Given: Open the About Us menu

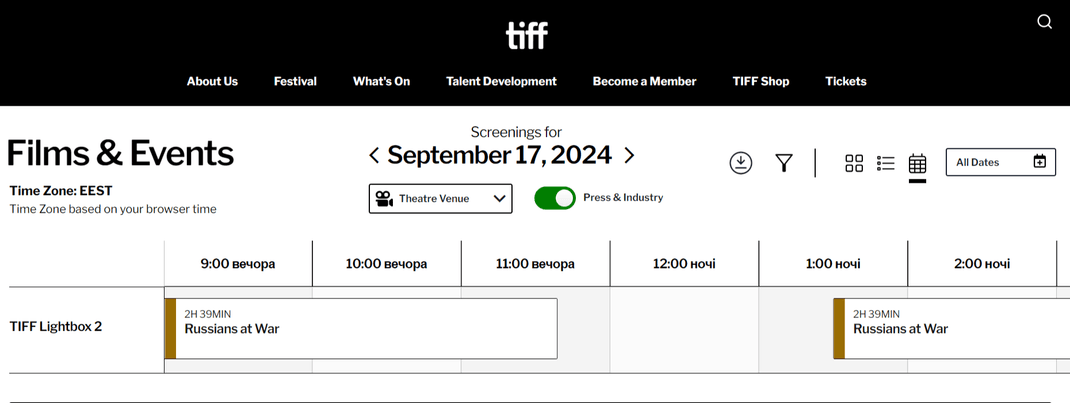Looking at the screenshot, I should click(x=212, y=81).
